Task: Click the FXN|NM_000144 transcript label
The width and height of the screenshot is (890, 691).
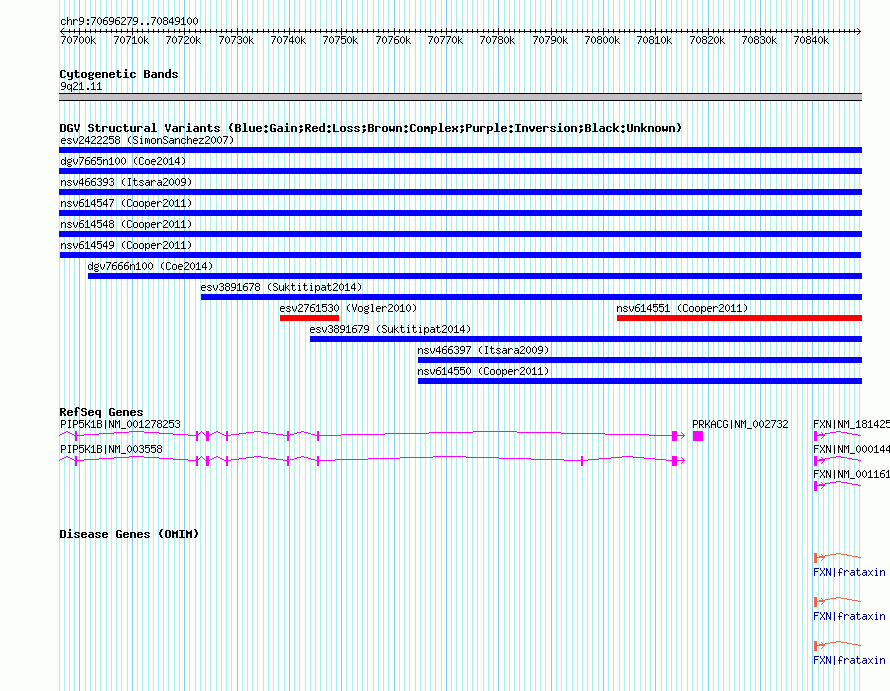Action: 851,449
